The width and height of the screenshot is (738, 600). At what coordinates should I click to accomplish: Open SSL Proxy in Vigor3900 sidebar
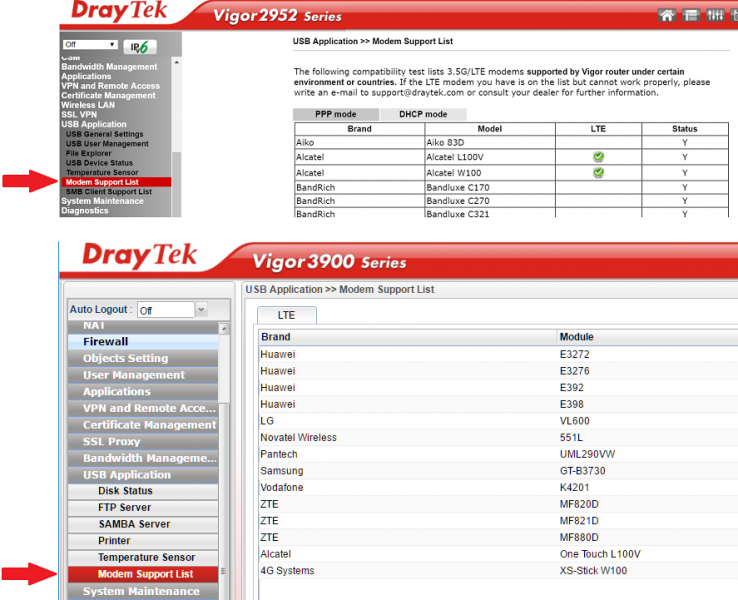pyautogui.click(x=143, y=441)
